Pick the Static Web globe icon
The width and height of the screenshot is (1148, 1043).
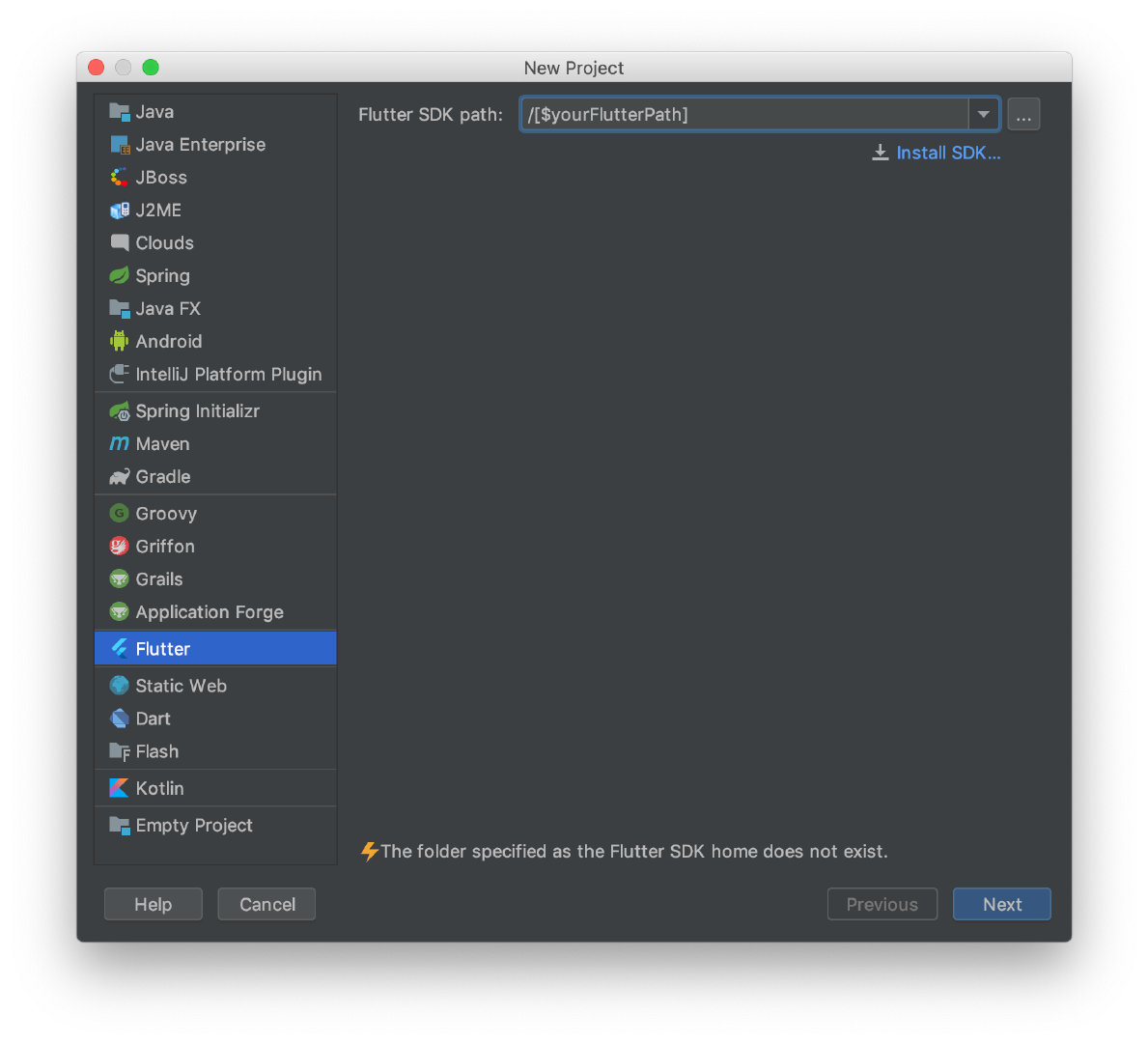(120, 686)
